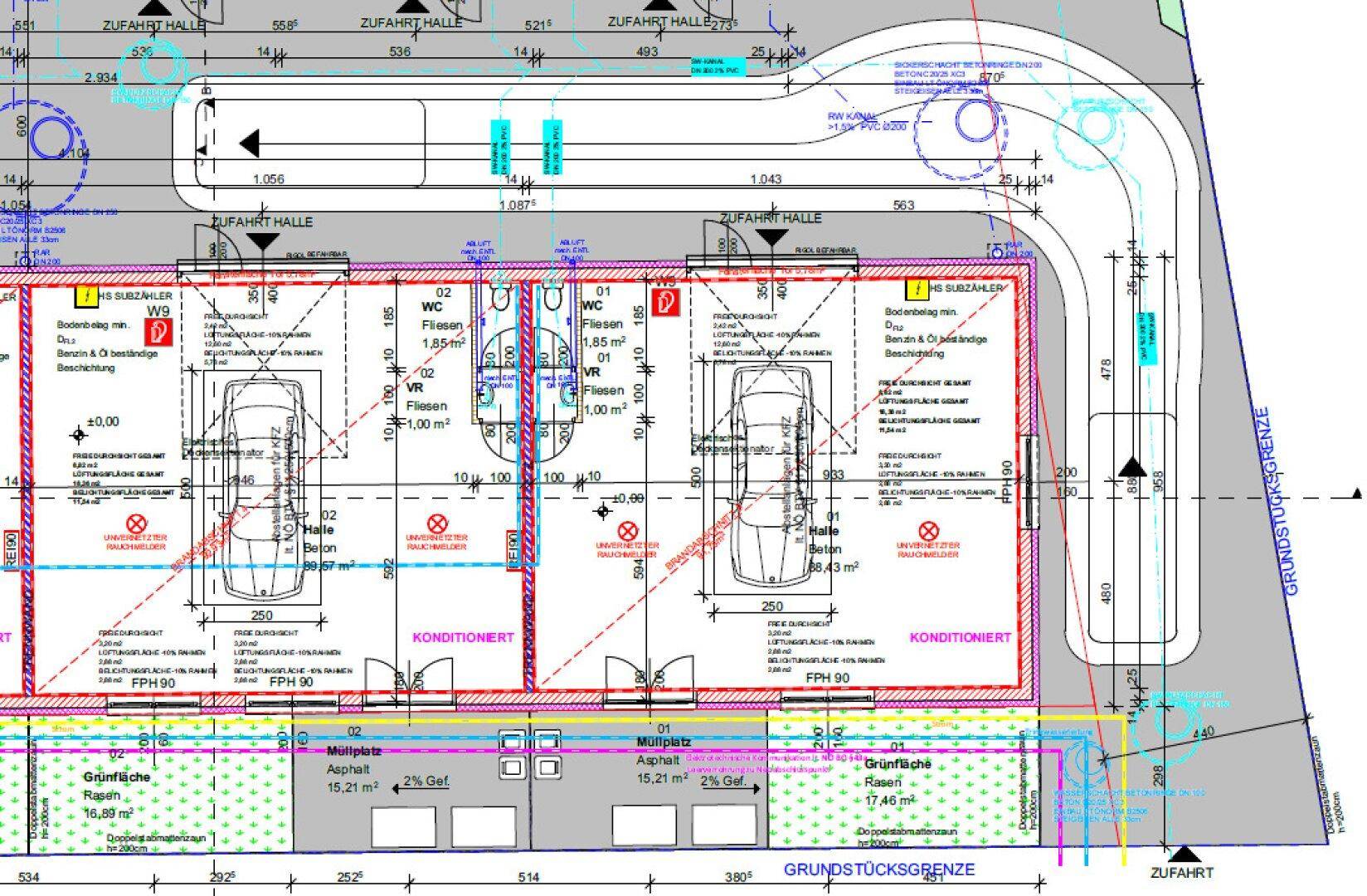Click the black triangle above the ZUFAHRT label
Viewport: 1367px width, 896px height.
pyautogui.click(x=1185, y=853)
